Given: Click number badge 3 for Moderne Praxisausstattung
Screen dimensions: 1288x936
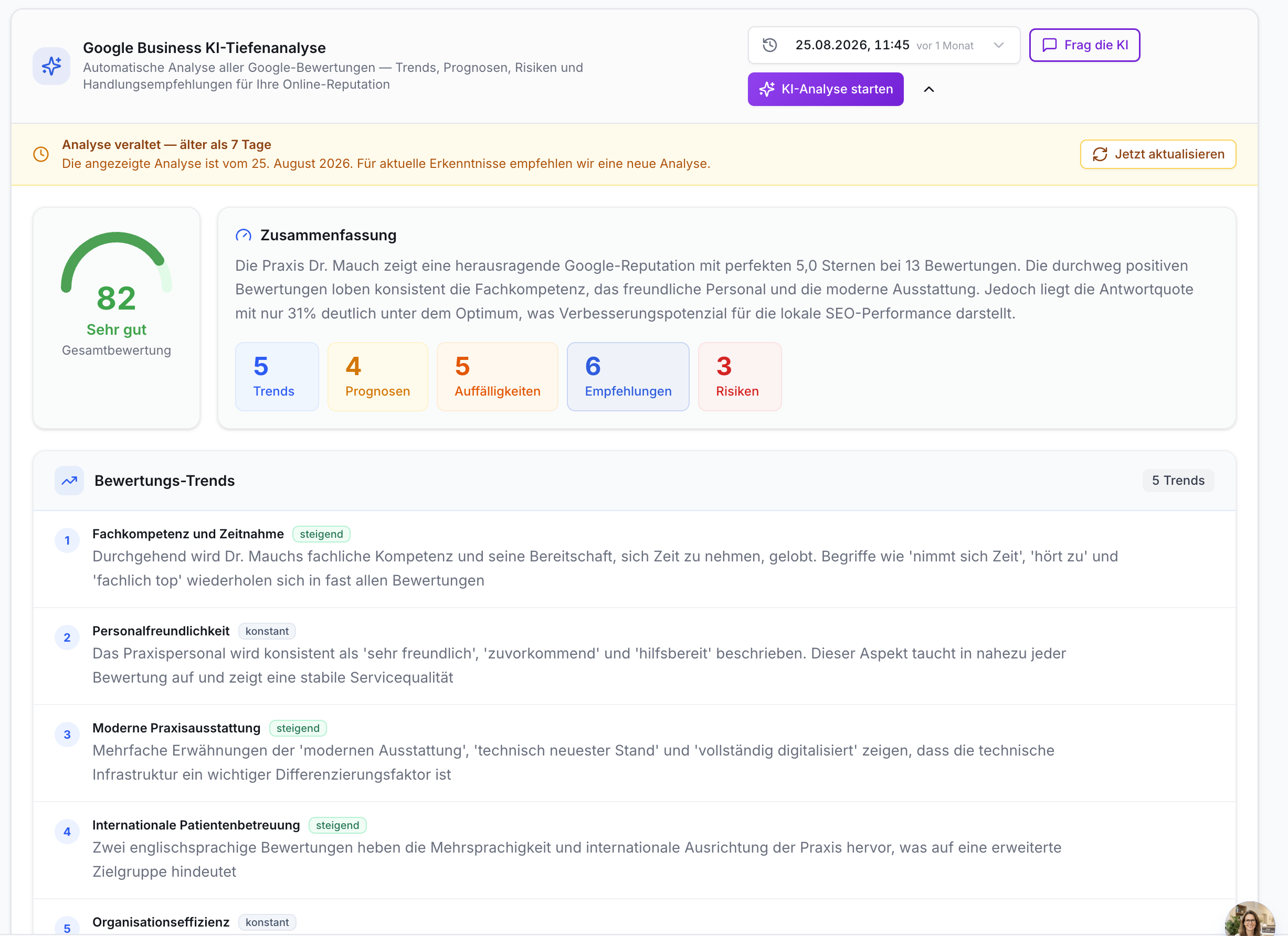Looking at the screenshot, I should 67,735.
